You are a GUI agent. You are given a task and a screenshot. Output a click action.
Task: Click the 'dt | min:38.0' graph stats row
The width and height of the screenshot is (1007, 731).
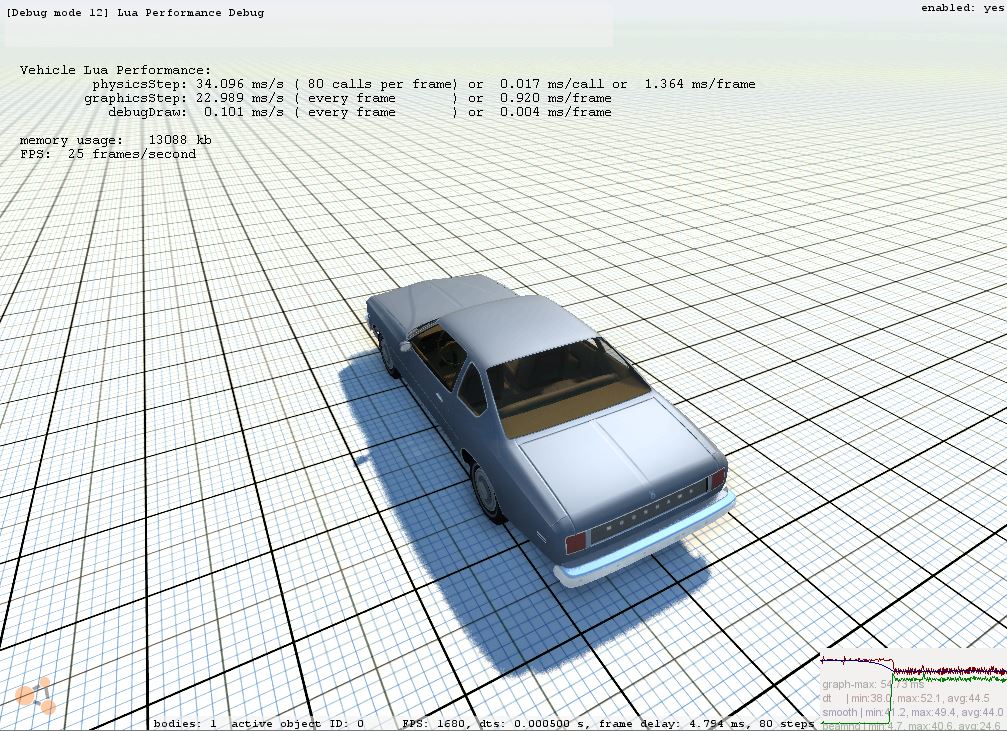pyautogui.click(x=906, y=698)
